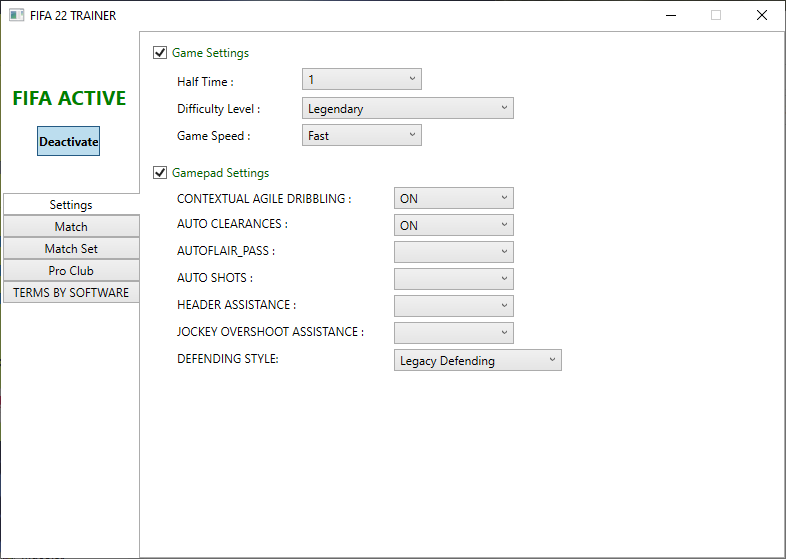The width and height of the screenshot is (786, 559).
Task: Open the Auto Shots dropdown
Action: coord(454,279)
